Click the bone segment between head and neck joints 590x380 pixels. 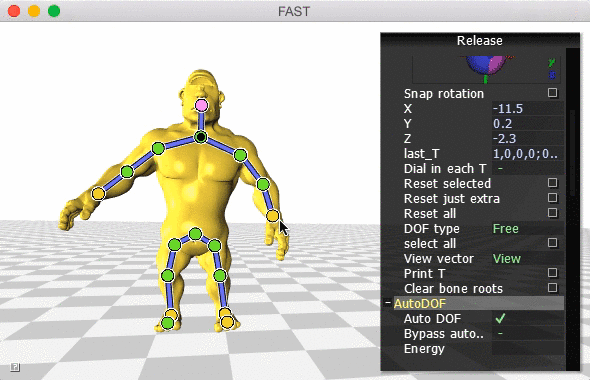coord(201,121)
